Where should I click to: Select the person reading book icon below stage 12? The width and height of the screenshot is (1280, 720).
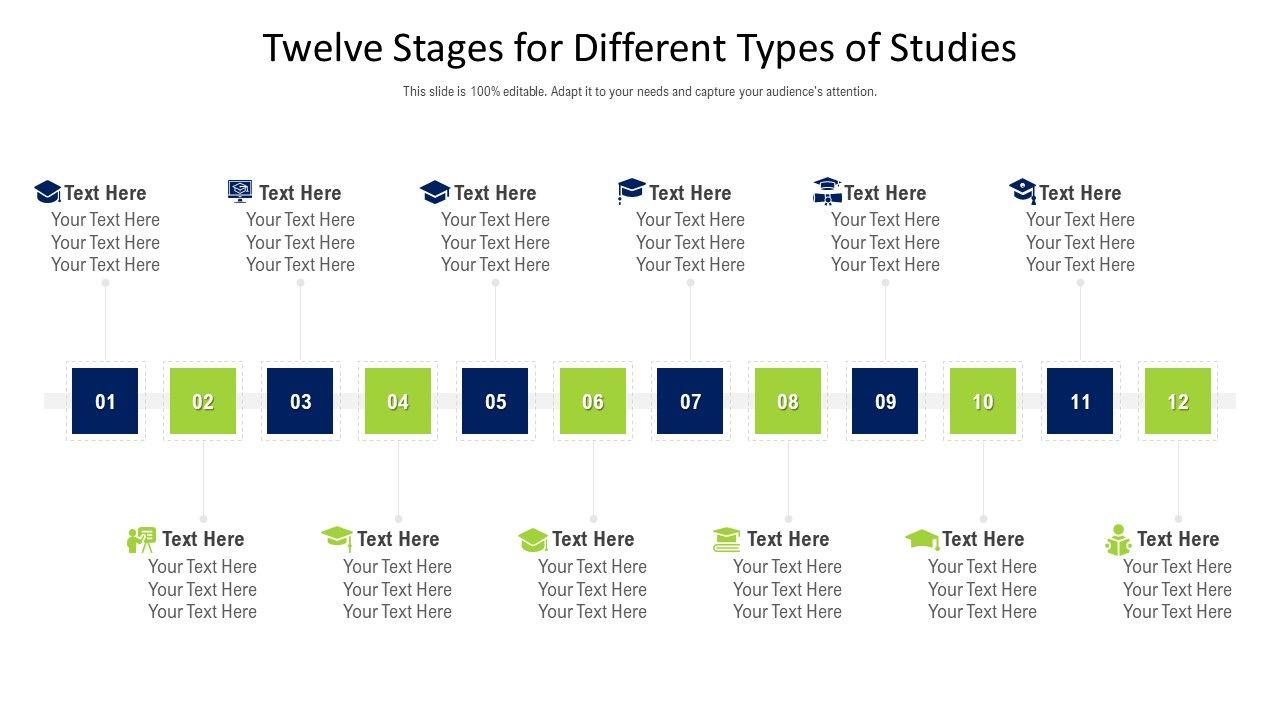[x=1118, y=540]
